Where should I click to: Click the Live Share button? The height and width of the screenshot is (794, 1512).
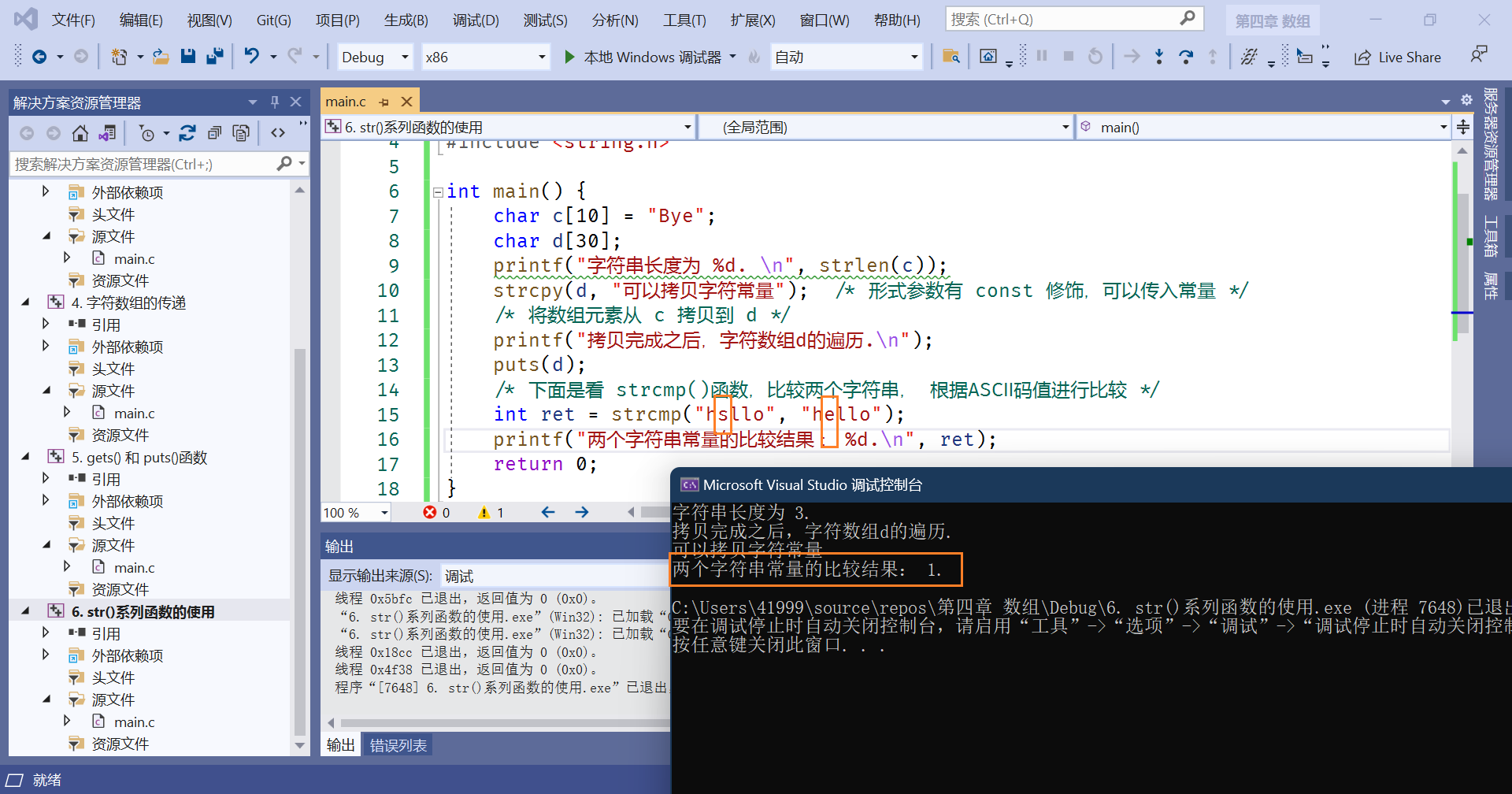coord(1398,57)
